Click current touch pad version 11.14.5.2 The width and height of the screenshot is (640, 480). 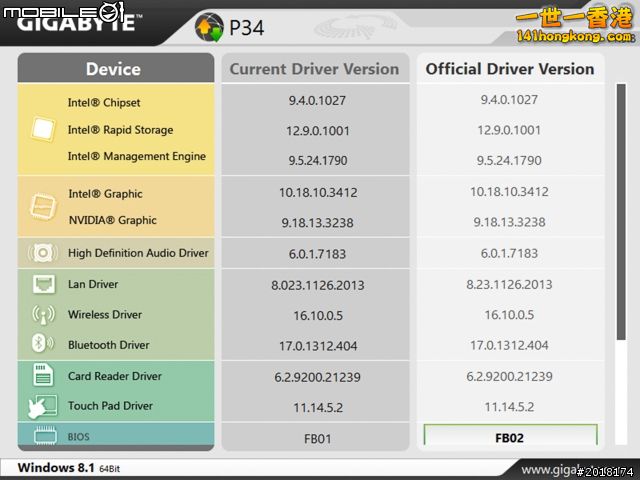pyautogui.click(x=318, y=407)
